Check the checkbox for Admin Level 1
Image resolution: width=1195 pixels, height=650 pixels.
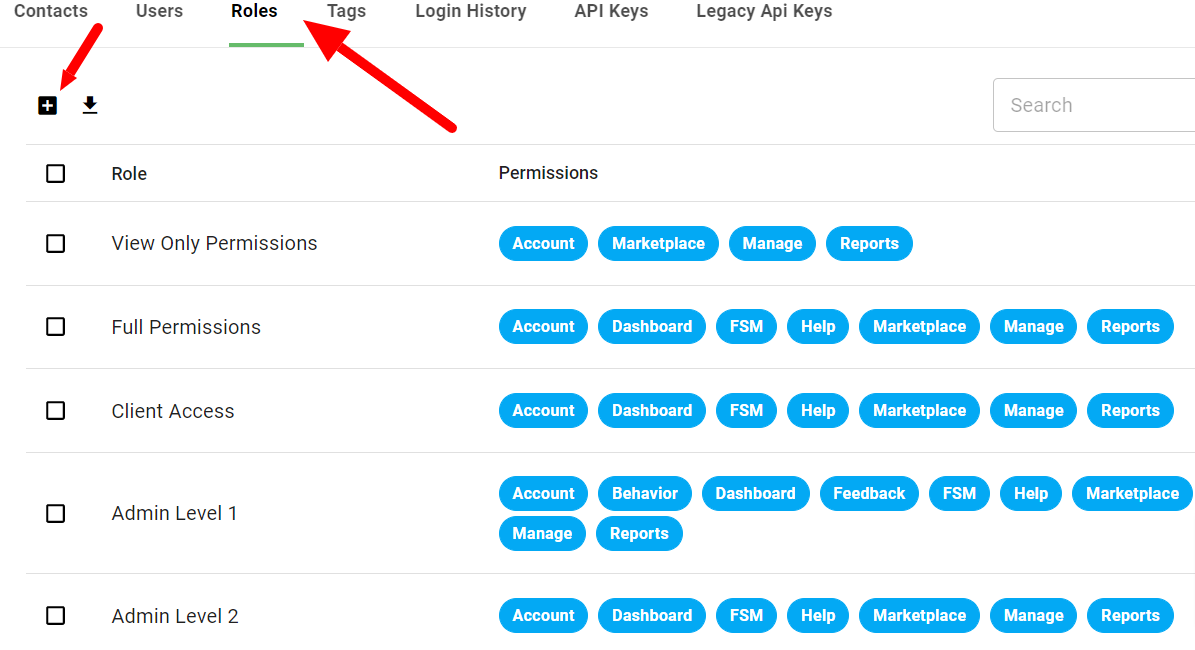point(55,513)
